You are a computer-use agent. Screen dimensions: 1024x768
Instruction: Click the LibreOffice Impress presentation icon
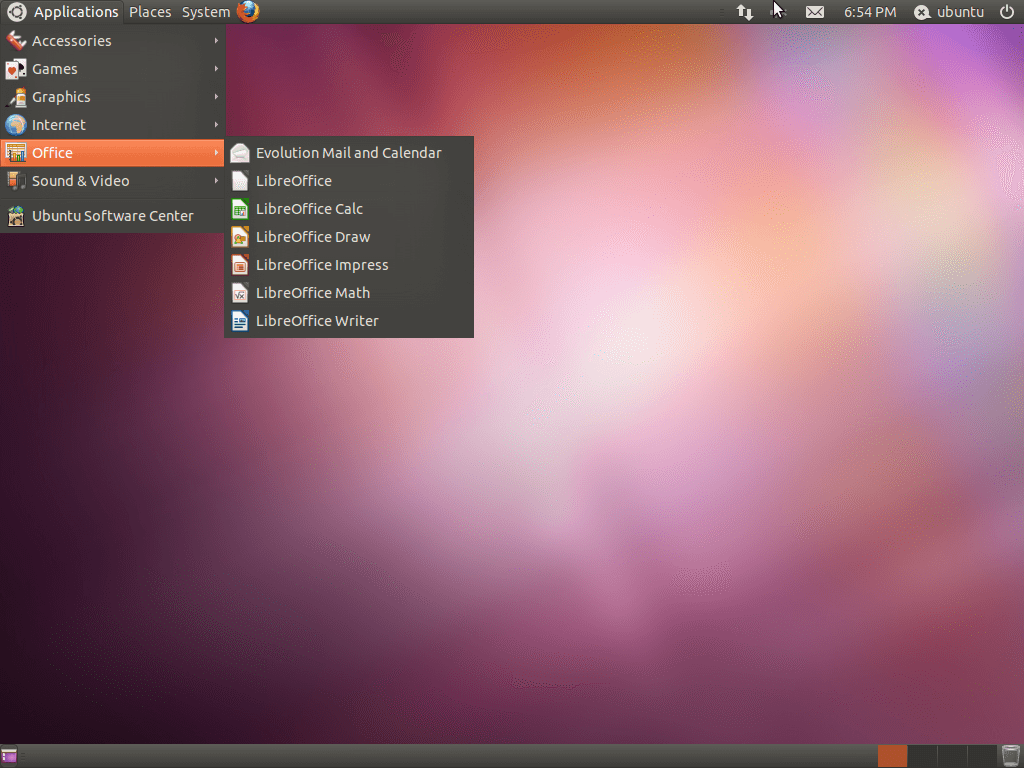click(240, 265)
